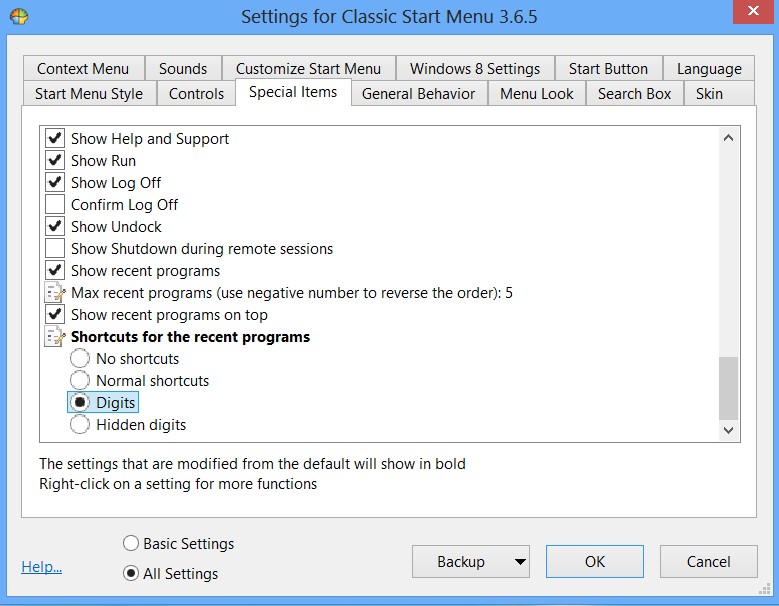The image size is (779, 606).
Task: Select All Settings radio button
Action: pos(131,573)
